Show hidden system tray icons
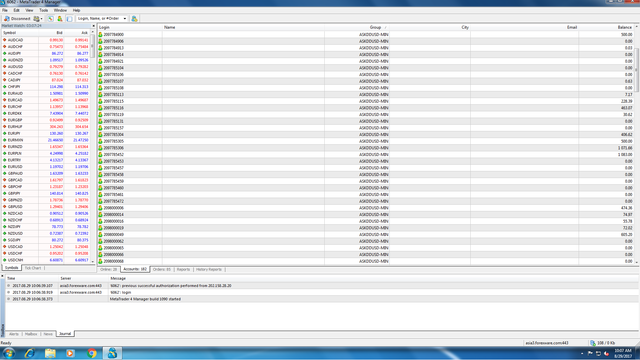 click(582, 353)
